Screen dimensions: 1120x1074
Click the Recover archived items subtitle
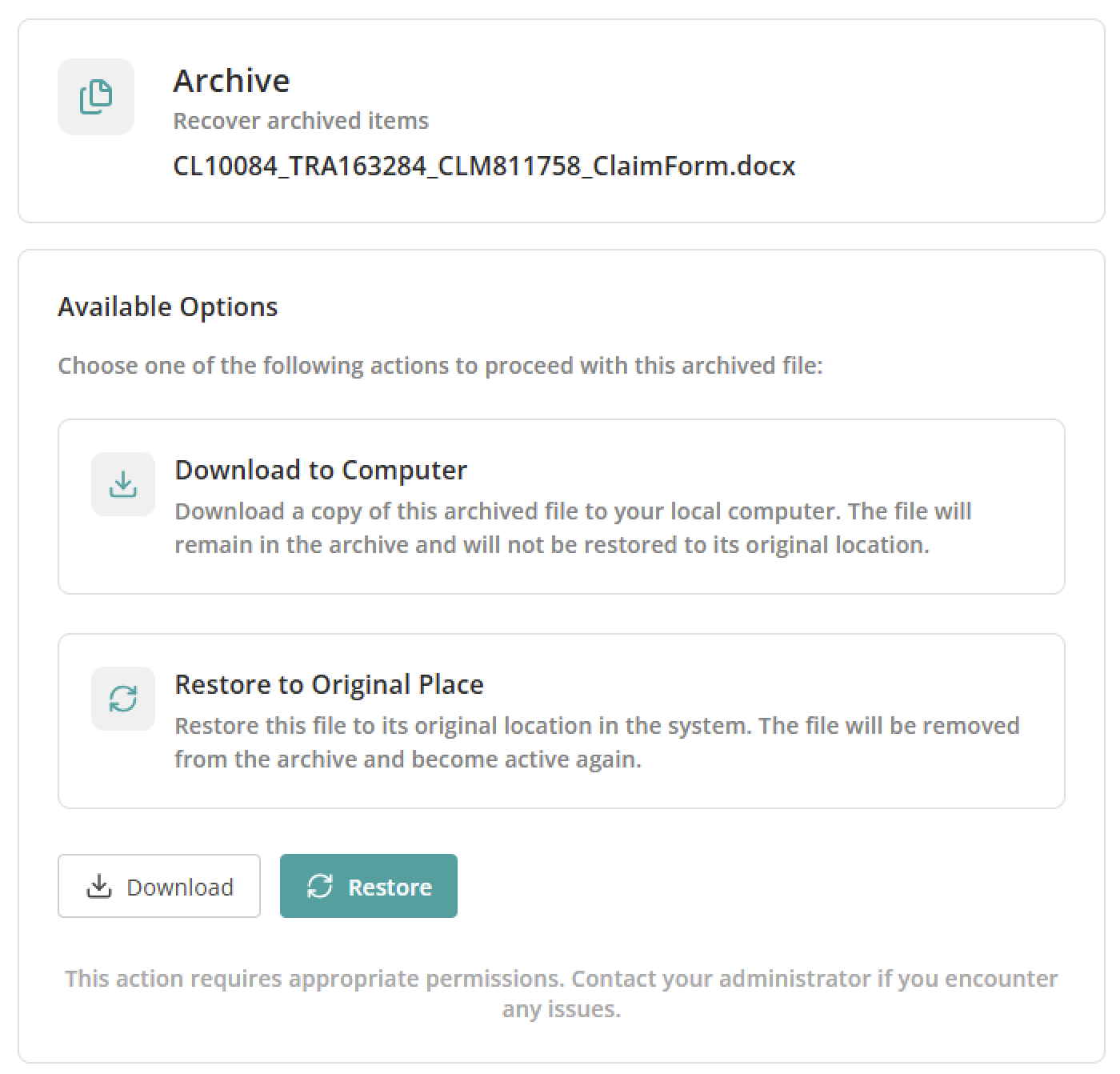[301, 121]
